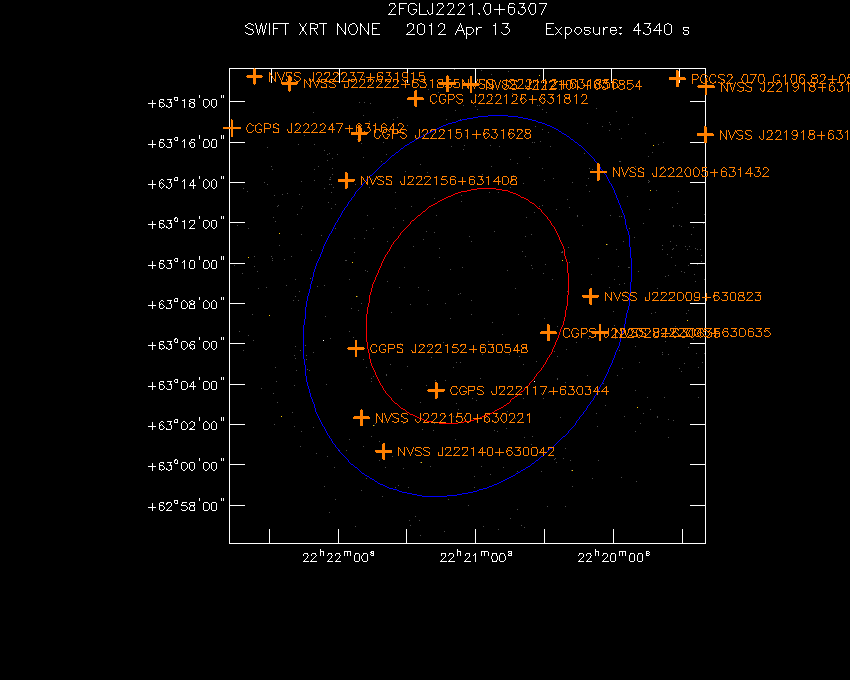The image size is (850, 680).
Task: Select the cross marker of NVSS J222005+631432
Action: [598, 172]
